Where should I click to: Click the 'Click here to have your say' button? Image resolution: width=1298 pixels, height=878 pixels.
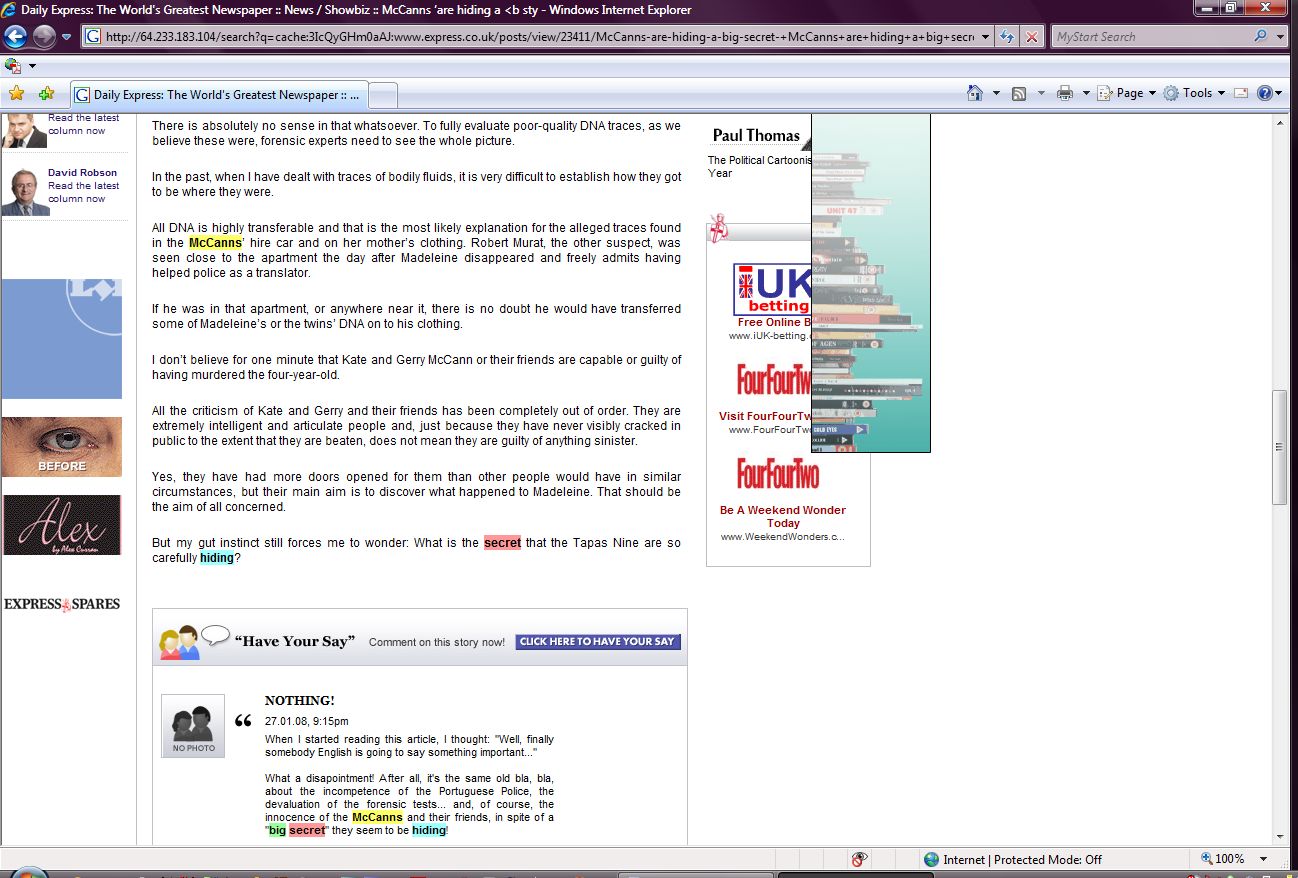click(x=597, y=642)
